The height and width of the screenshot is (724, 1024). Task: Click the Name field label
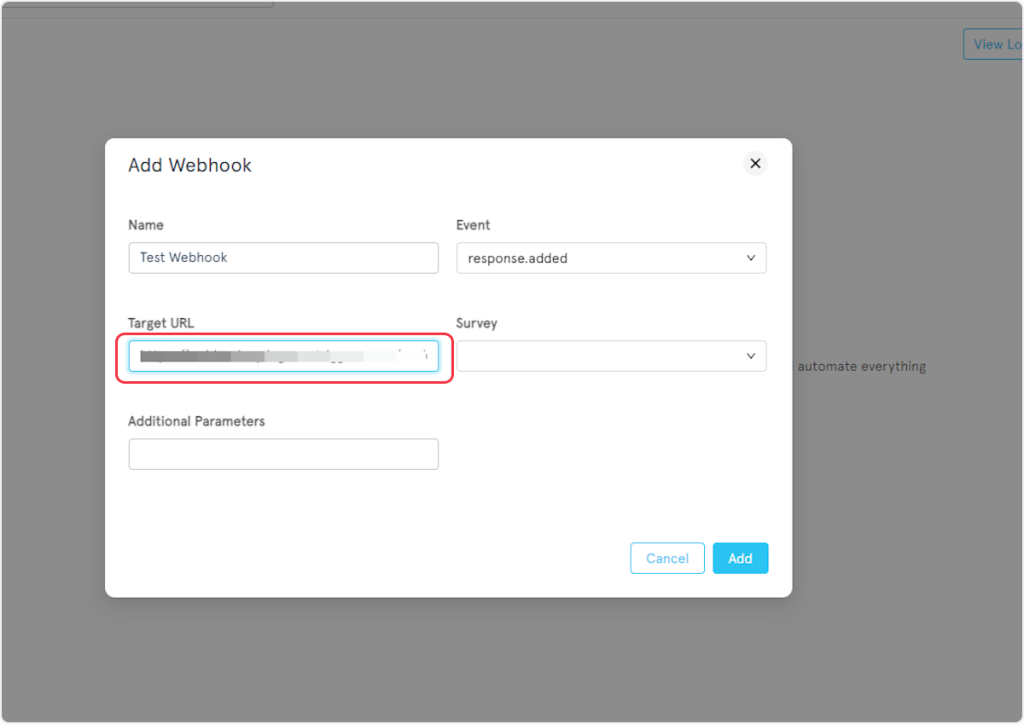pos(146,225)
